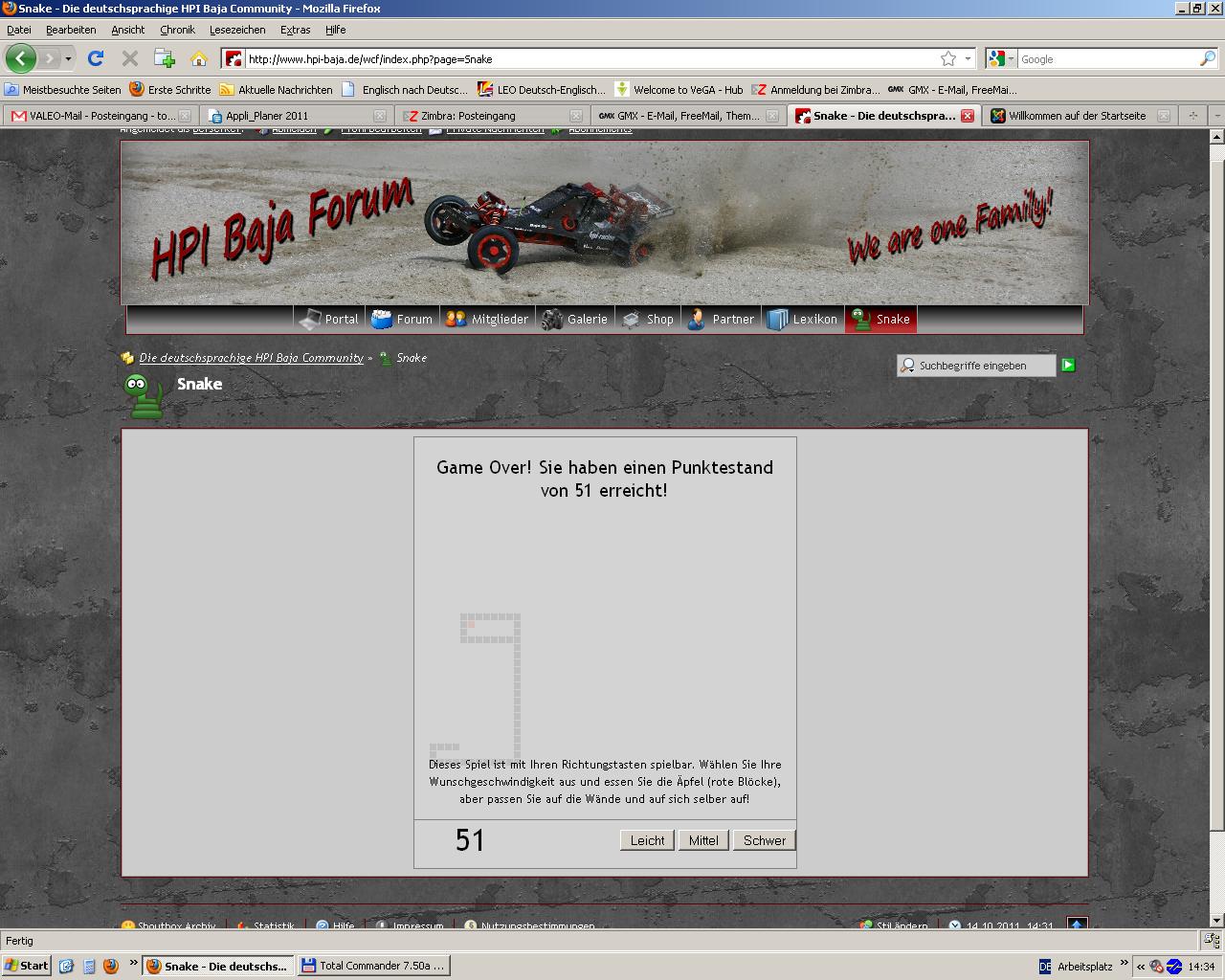Close the Snake tab
The image size is (1225, 980).
[x=968, y=116]
